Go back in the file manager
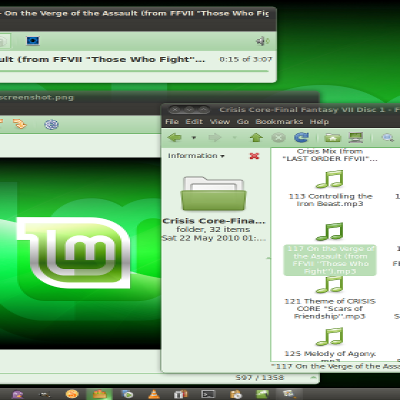This screenshot has height=400, width=400. (x=175, y=137)
